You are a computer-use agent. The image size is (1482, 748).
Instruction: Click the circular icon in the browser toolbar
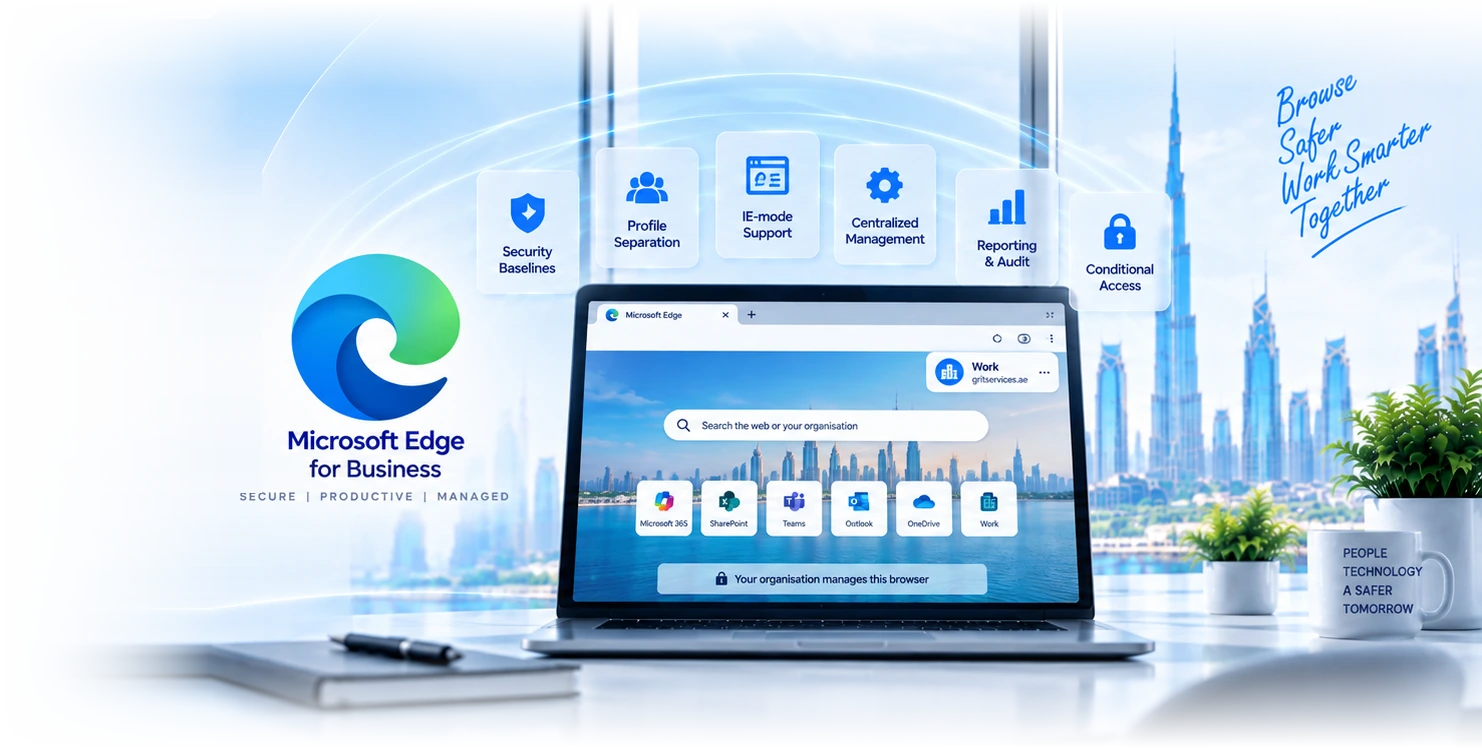tap(996, 339)
